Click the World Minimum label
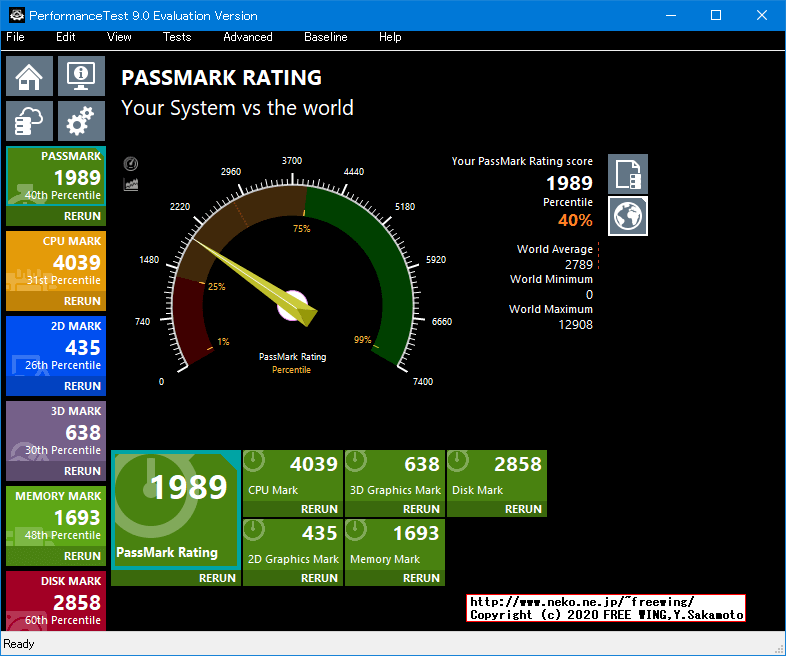This screenshot has height=656, width=786. coord(551,279)
